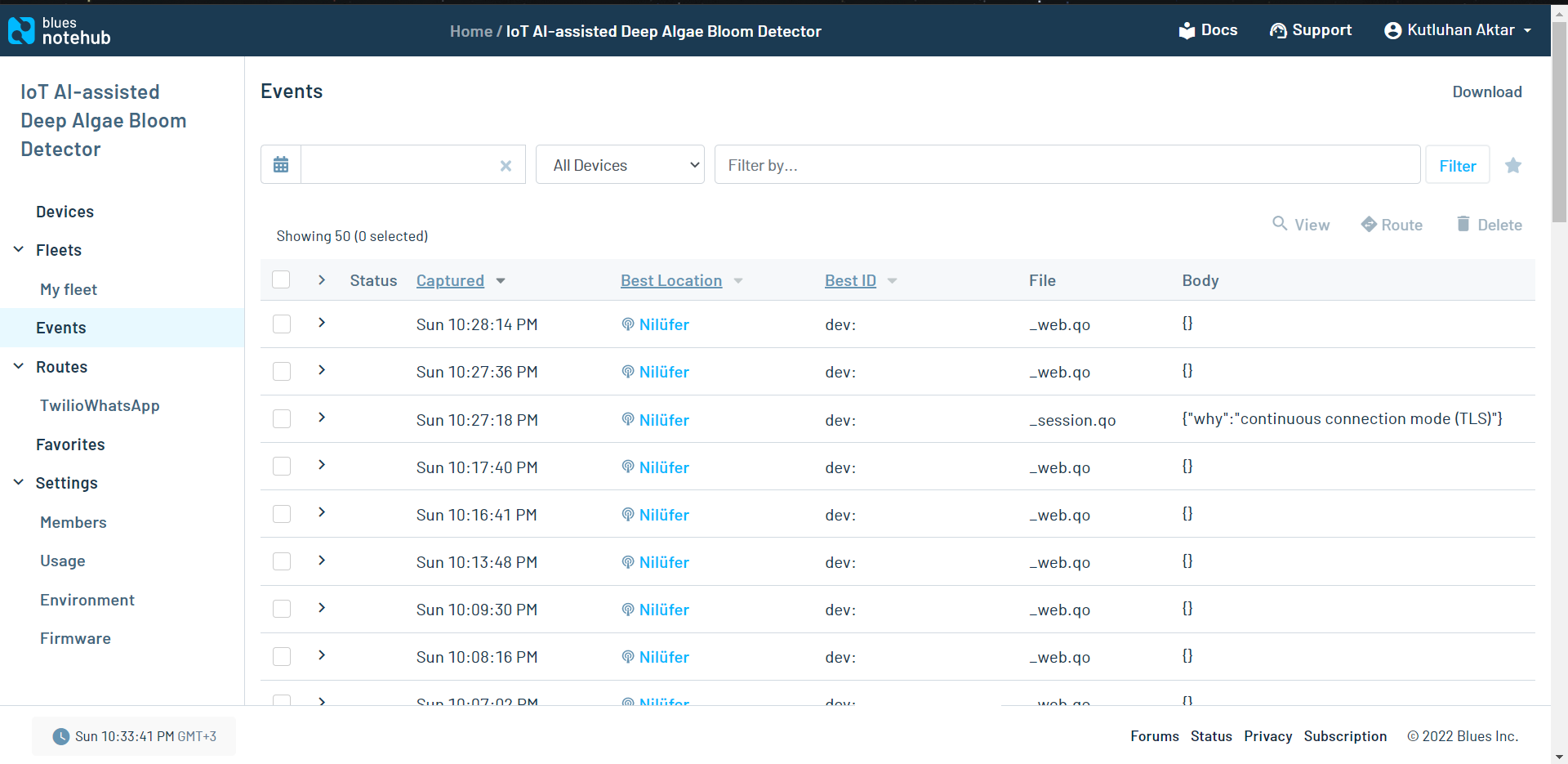1568x764 pixels.
Task: Focus the Filter by text field
Action: click(1067, 165)
